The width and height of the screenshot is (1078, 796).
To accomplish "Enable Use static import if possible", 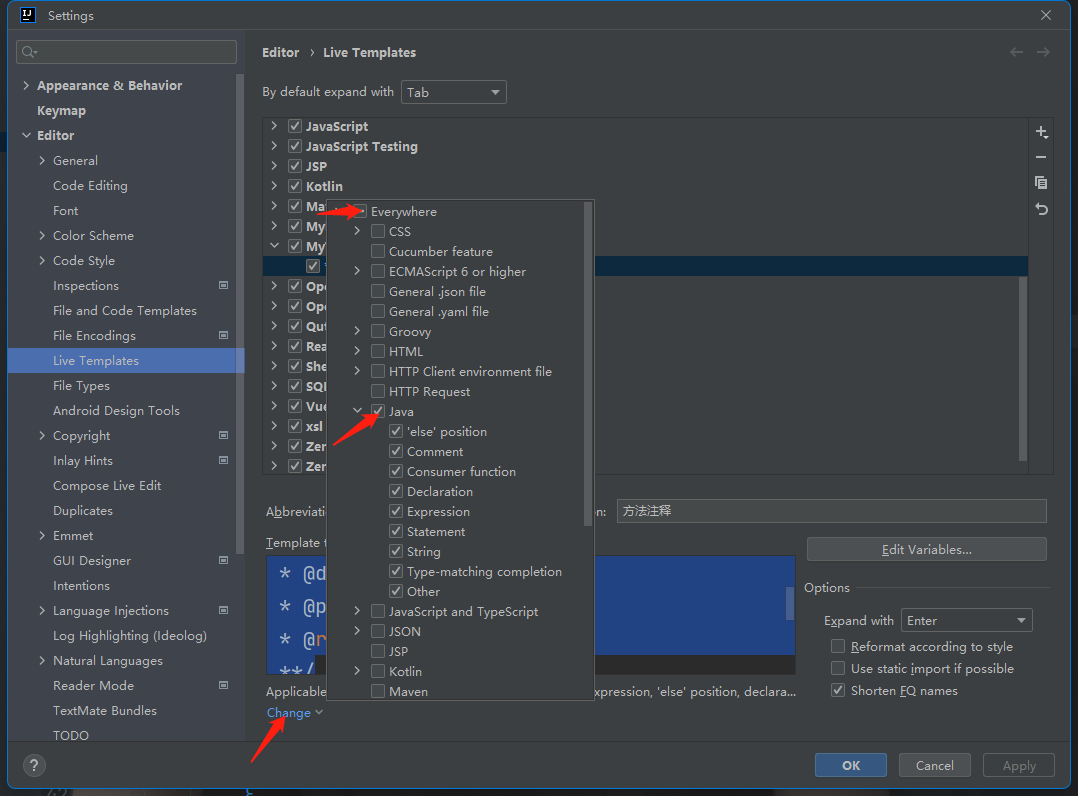I will tap(838, 668).
